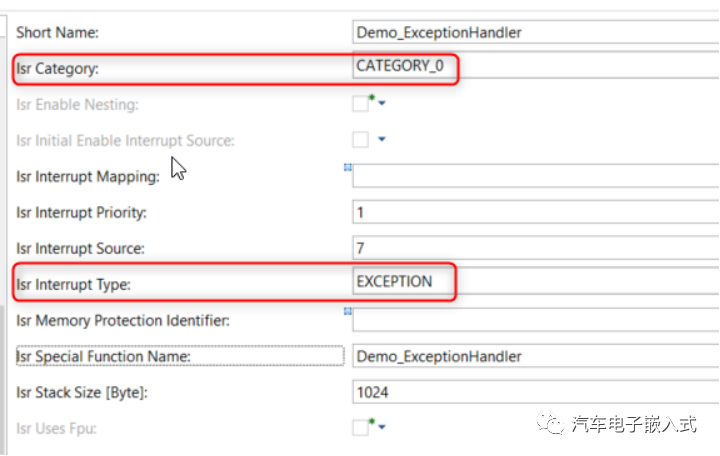Select the focused Isr Special Function Name label

click(x=180, y=356)
